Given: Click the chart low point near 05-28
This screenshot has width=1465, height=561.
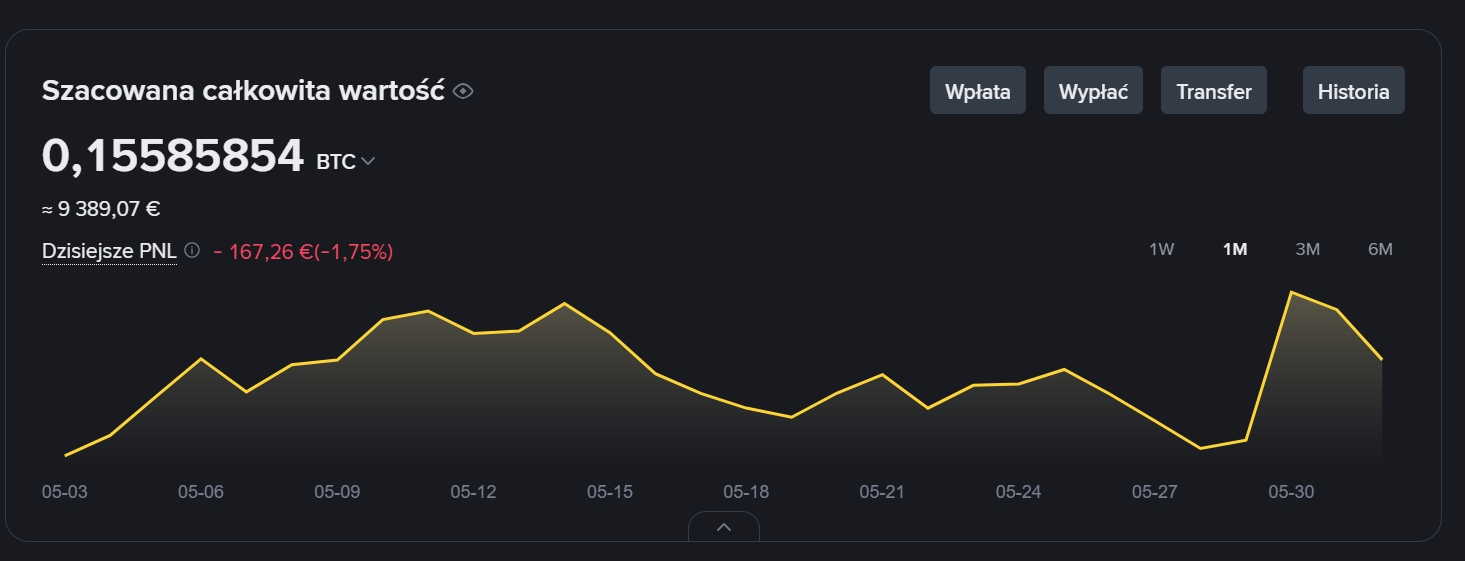Looking at the screenshot, I should click(1201, 448).
